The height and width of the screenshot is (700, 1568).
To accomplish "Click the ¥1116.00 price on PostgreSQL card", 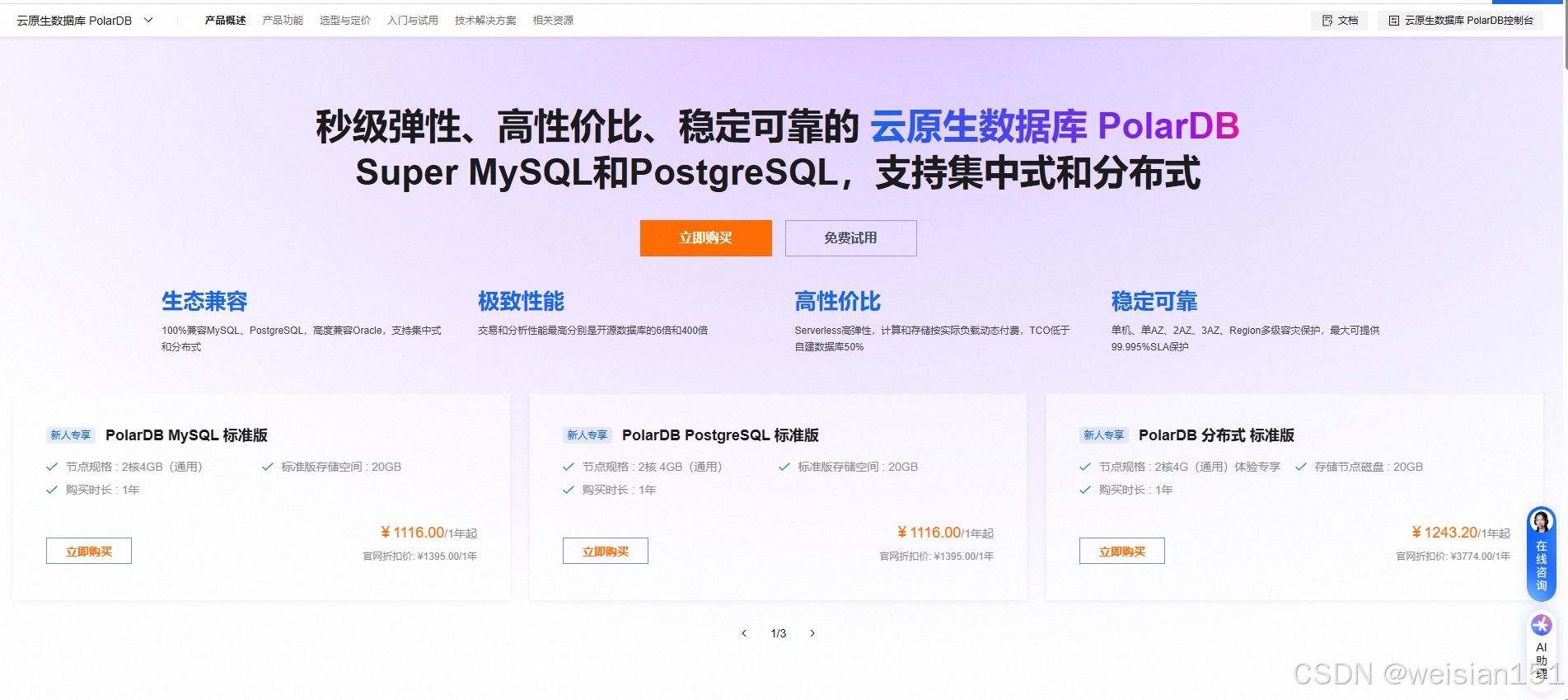I will 929,533.
